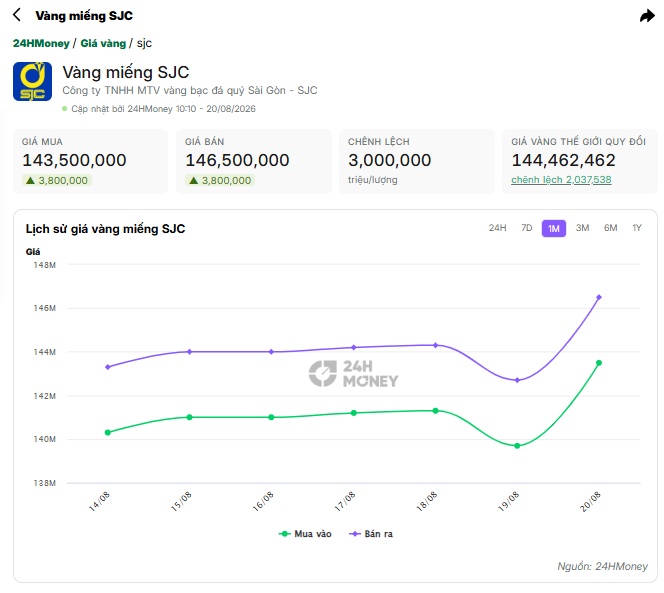Toggle the Bán ra legend series
Image resolution: width=664 pixels, height=593 pixels.
click(371, 534)
